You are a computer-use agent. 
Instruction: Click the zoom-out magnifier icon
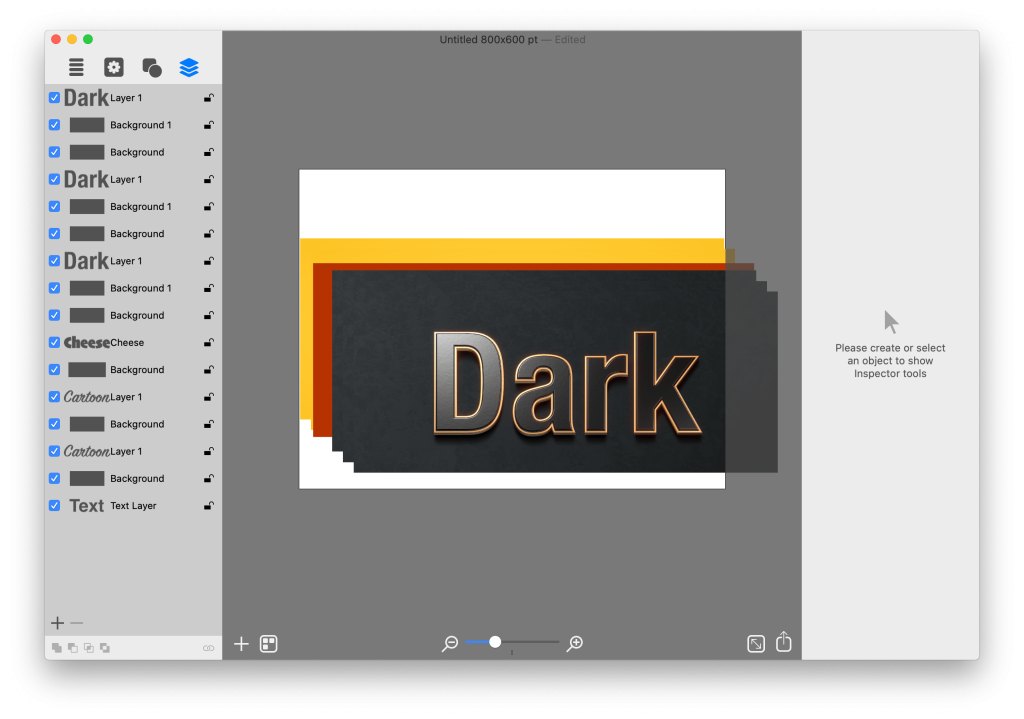click(x=450, y=643)
